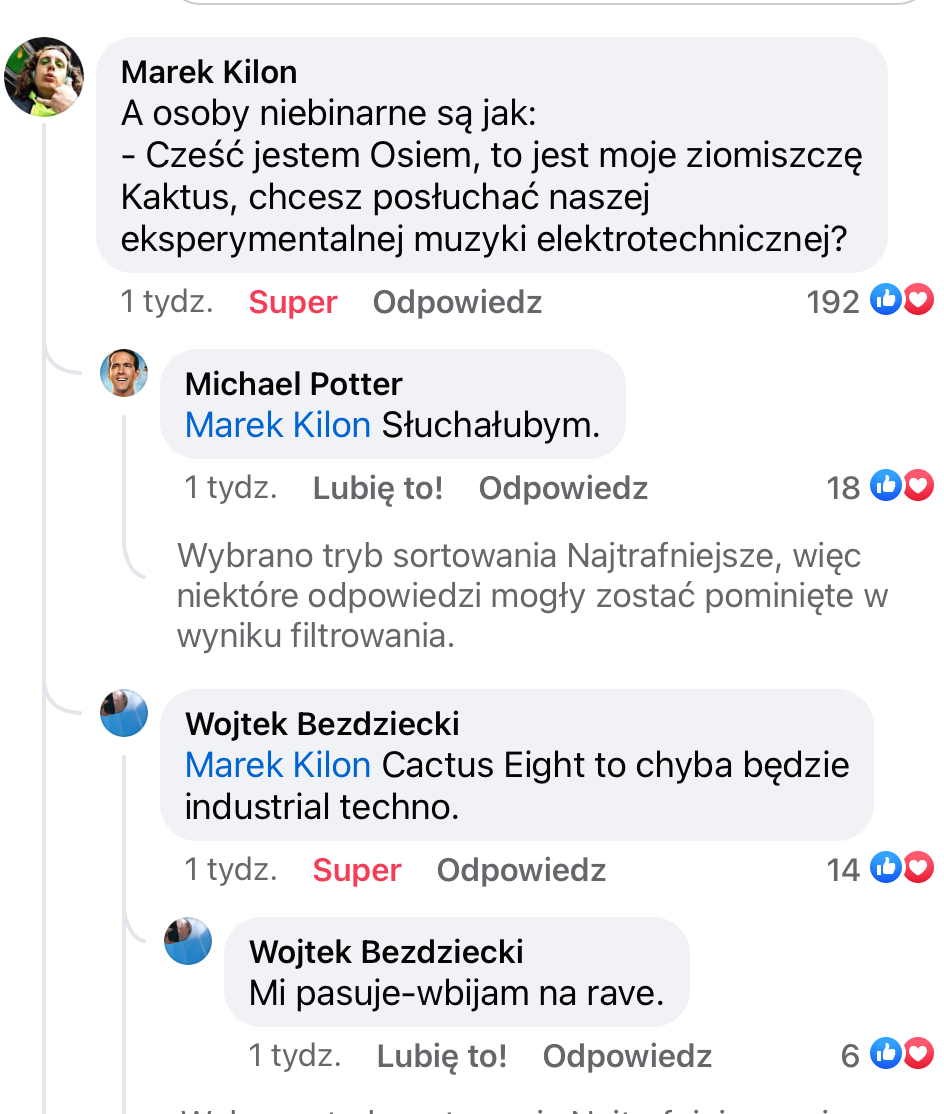Like Michael Potter's reply with Lubię to!
Viewport: 944px width, 1114px height.
point(378,488)
